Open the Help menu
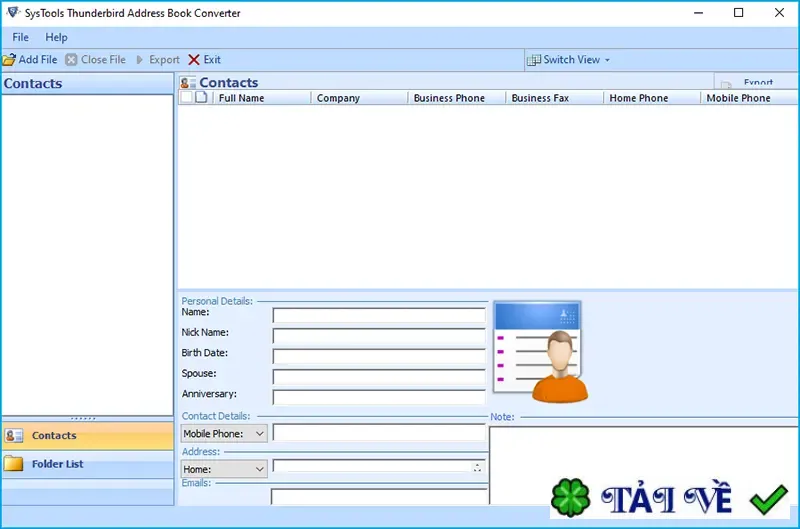The image size is (800, 529). point(56,37)
